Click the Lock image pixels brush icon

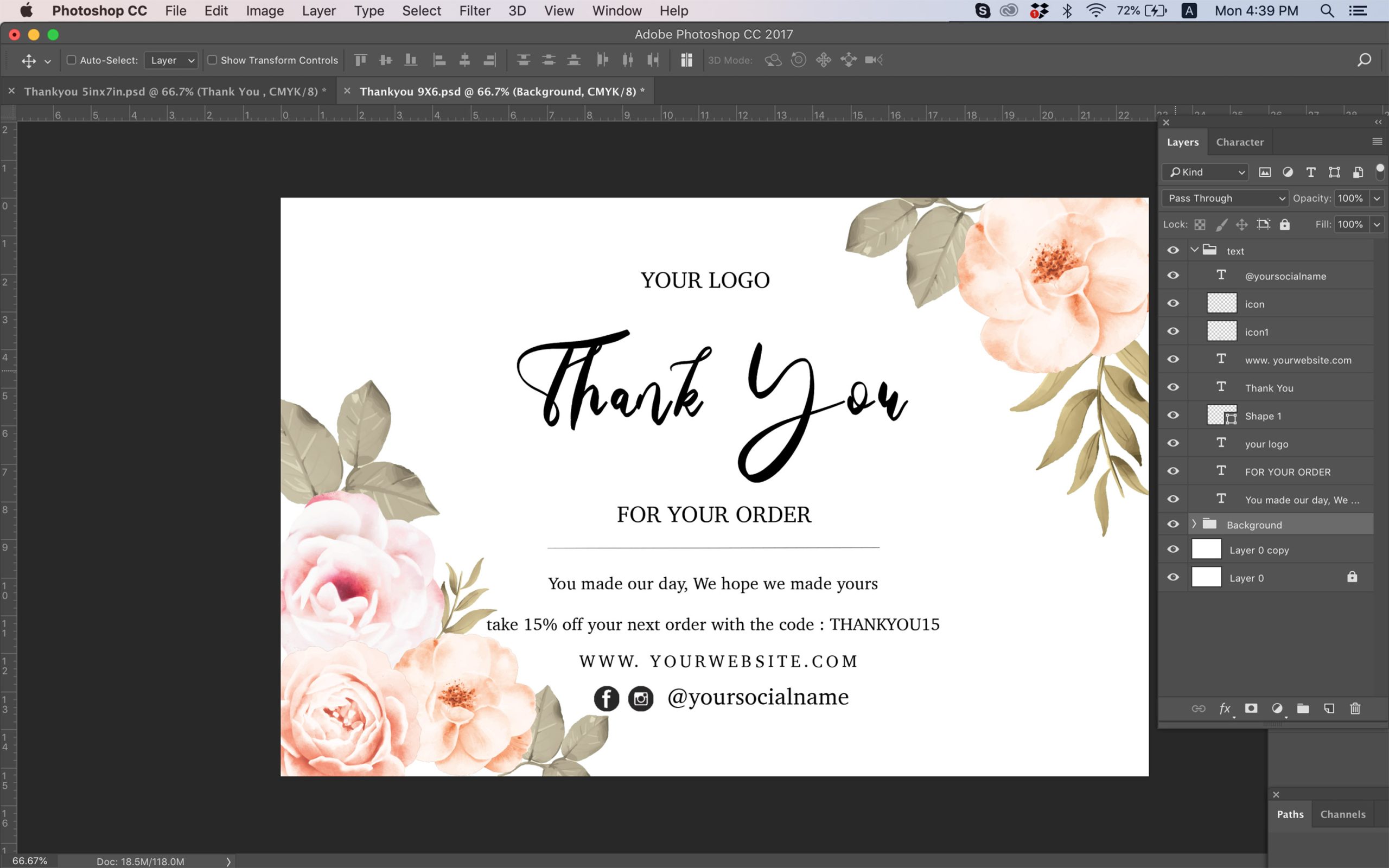[x=1221, y=225]
